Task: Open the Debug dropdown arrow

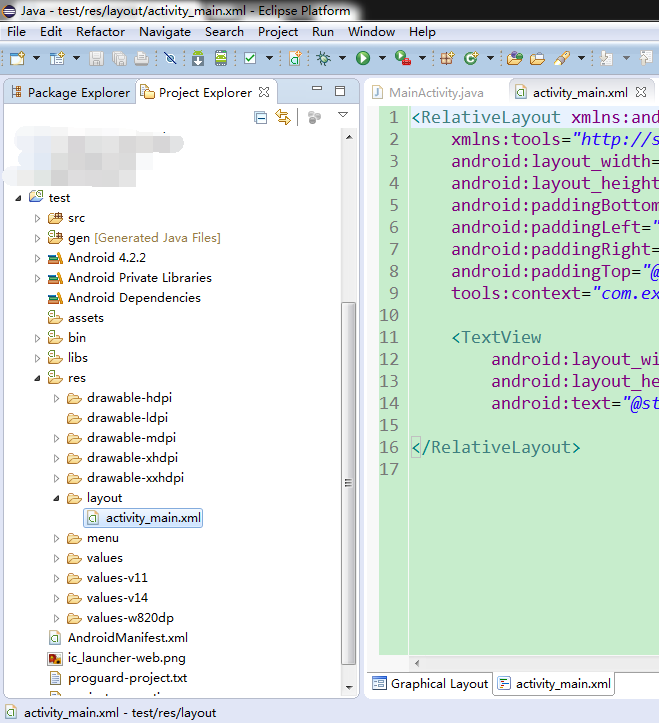Action: pyautogui.click(x=342, y=58)
